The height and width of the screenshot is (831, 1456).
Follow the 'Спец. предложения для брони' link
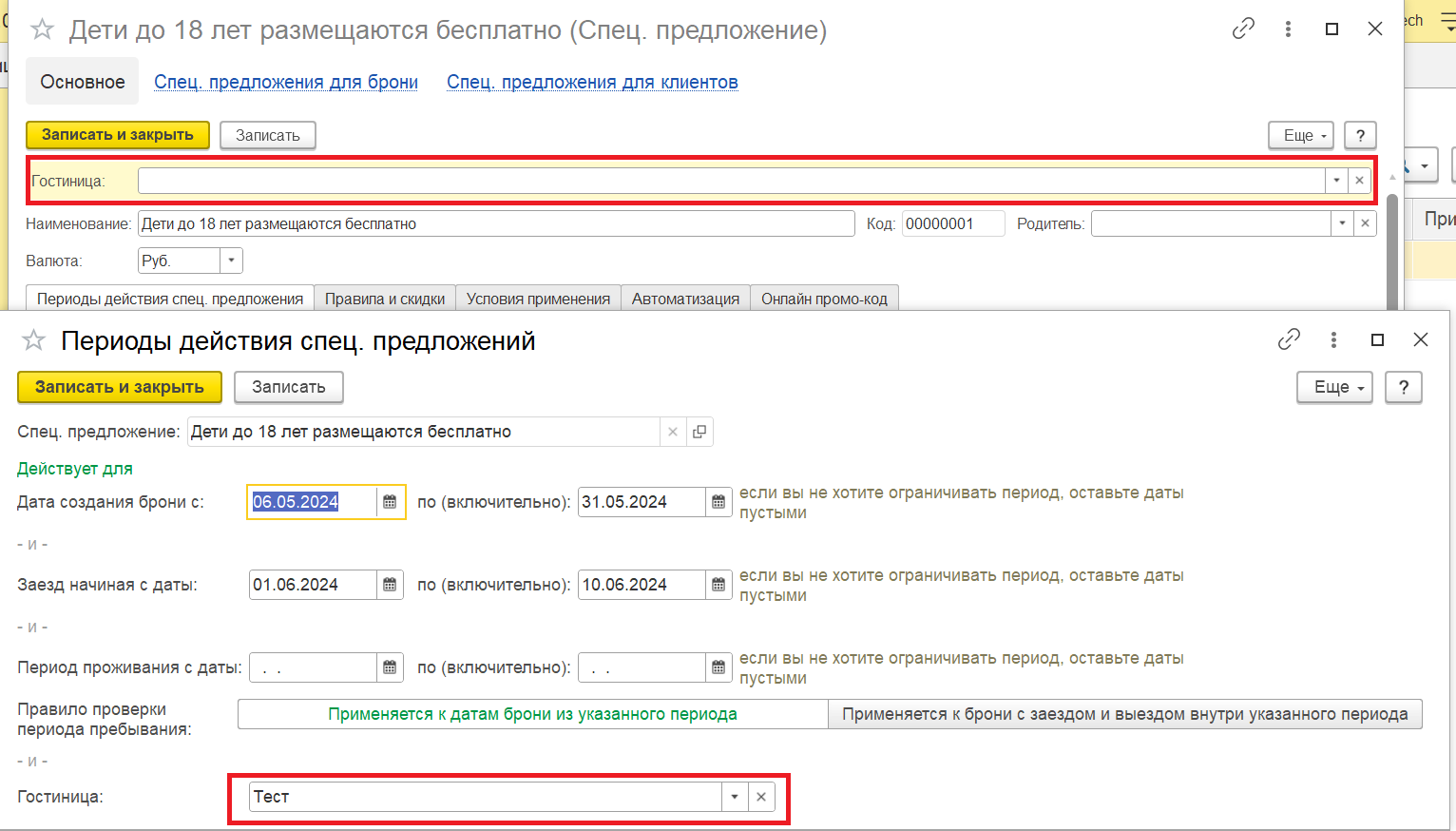[286, 82]
